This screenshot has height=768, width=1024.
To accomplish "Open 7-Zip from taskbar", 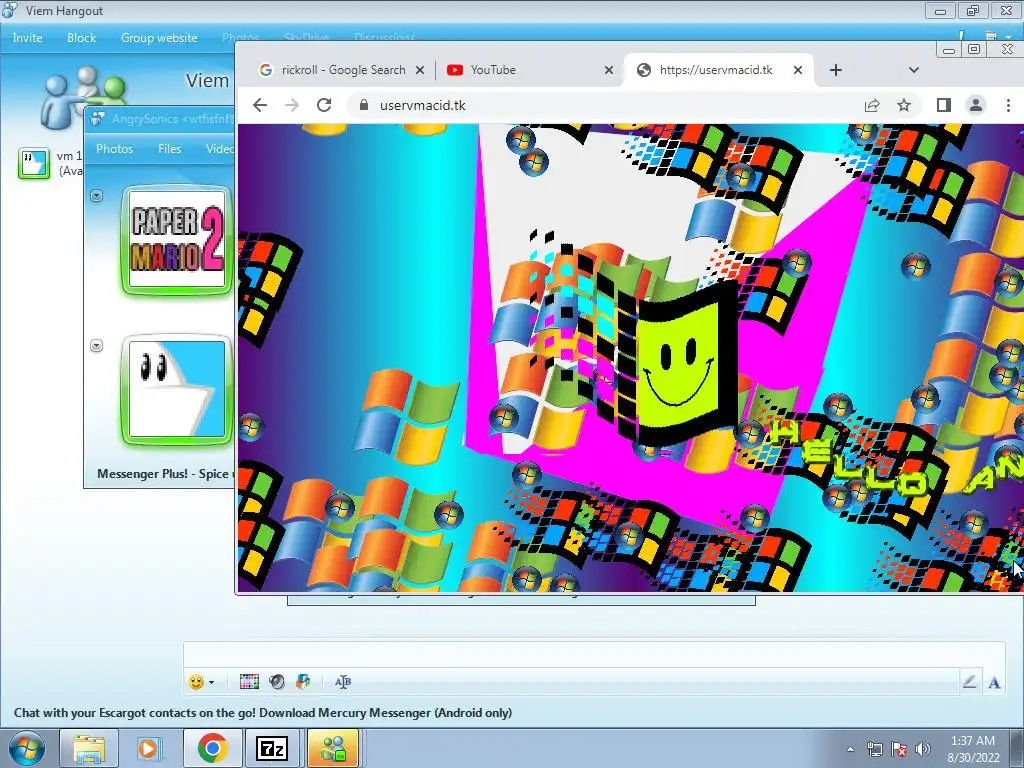I will [x=272, y=748].
